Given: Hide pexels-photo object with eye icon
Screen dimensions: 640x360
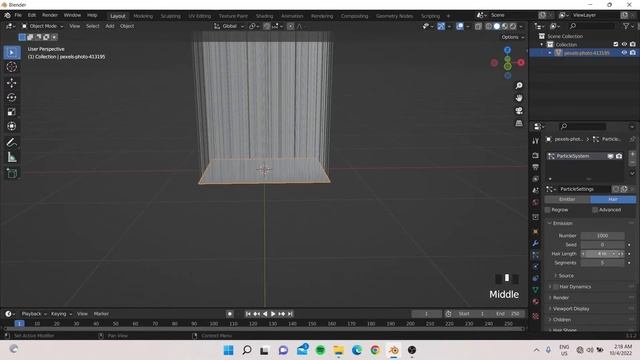Looking at the screenshot, I should coord(624,53).
